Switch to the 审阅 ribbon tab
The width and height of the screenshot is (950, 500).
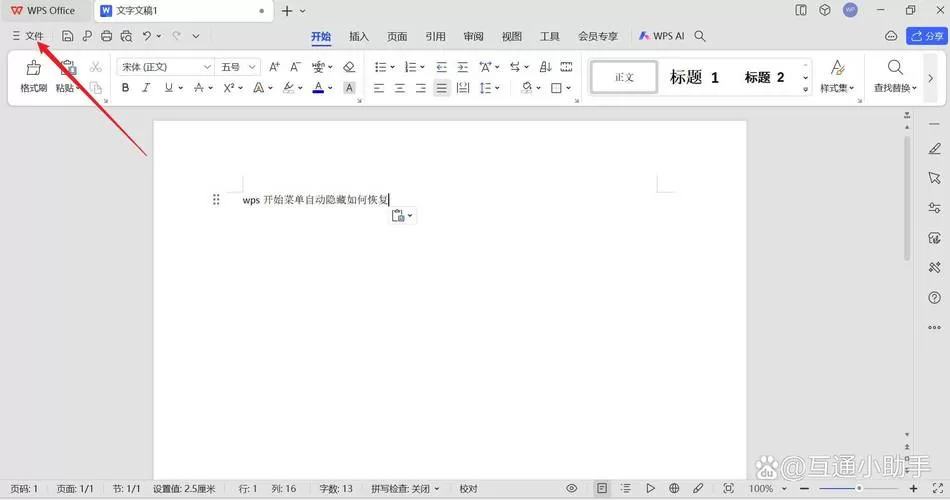tap(473, 36)
